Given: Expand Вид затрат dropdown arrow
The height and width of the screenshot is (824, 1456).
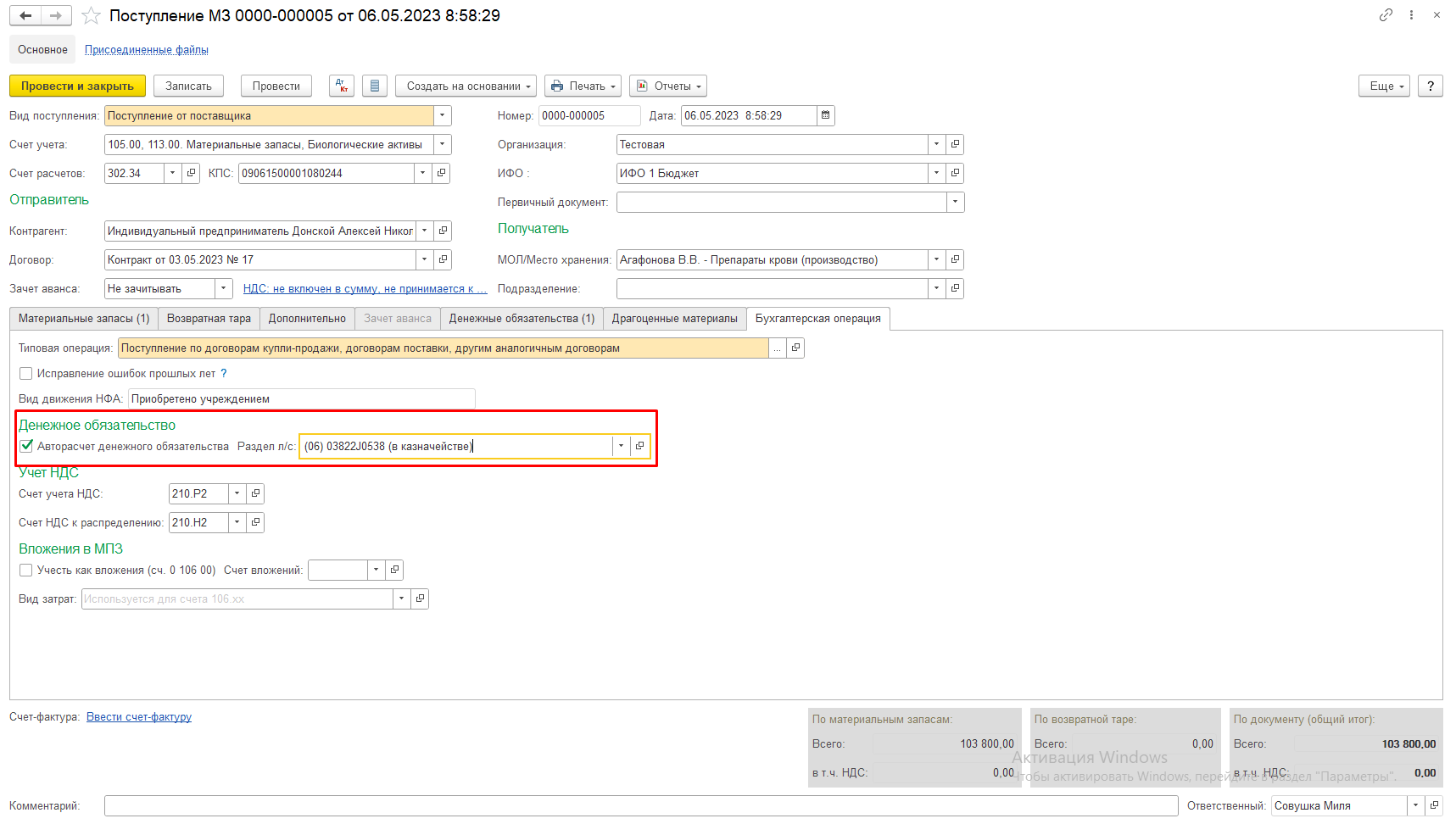Looking at the screenshot, I should click(402, 599).
